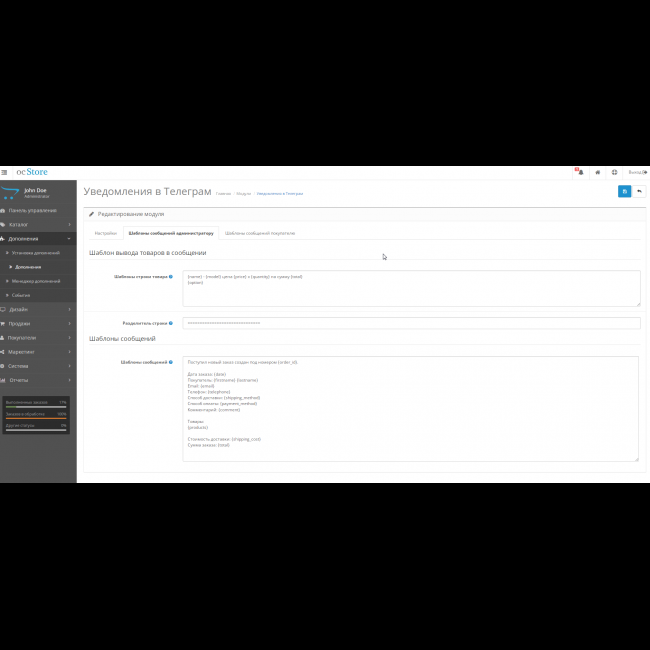Open the notifications bell
Screen dimensions: 650x650
(x=579, y=172)
